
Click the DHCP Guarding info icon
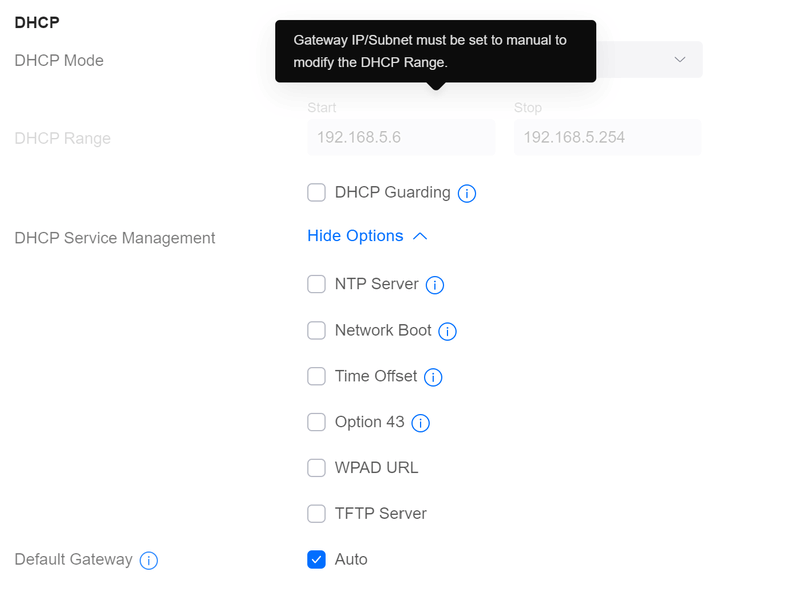[466, 193]
